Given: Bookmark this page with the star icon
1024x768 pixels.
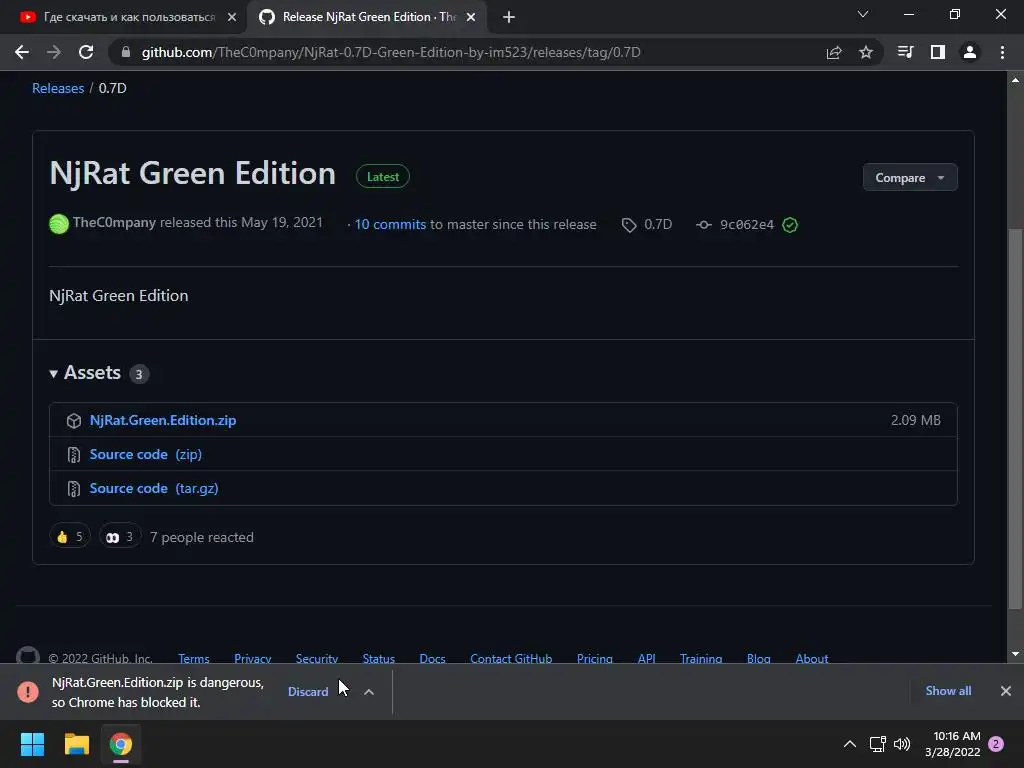Looking at the screenshot, I should tap(866, 52).
